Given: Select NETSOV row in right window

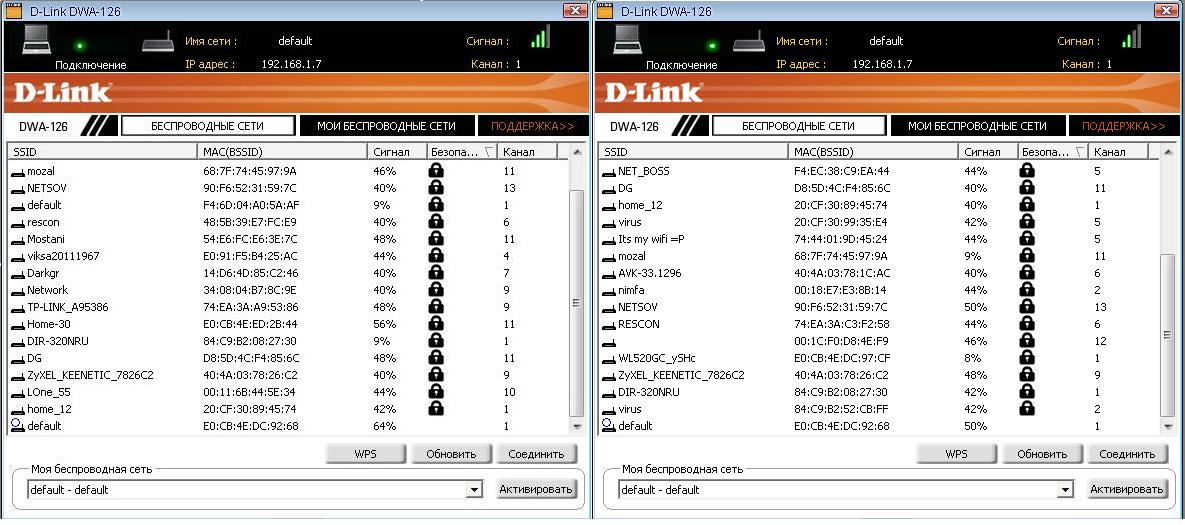Looking at the screenshot, I should click(878, 307).
